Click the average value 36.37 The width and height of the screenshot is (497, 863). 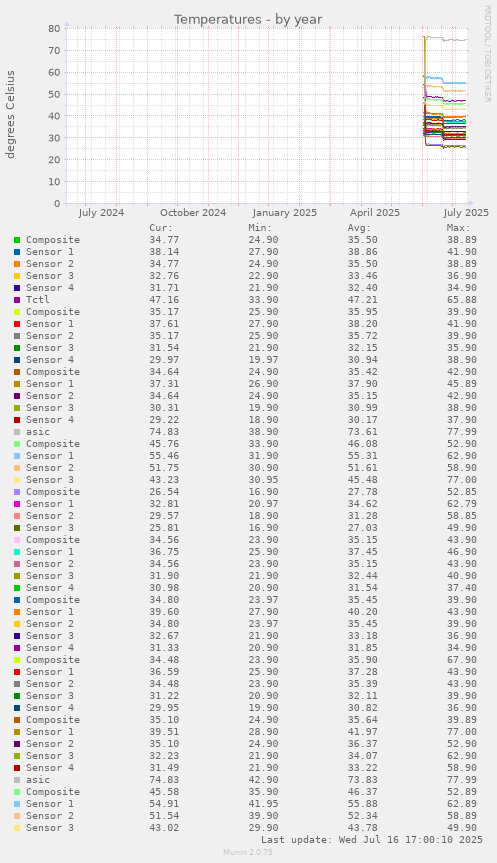pos(363,744)
